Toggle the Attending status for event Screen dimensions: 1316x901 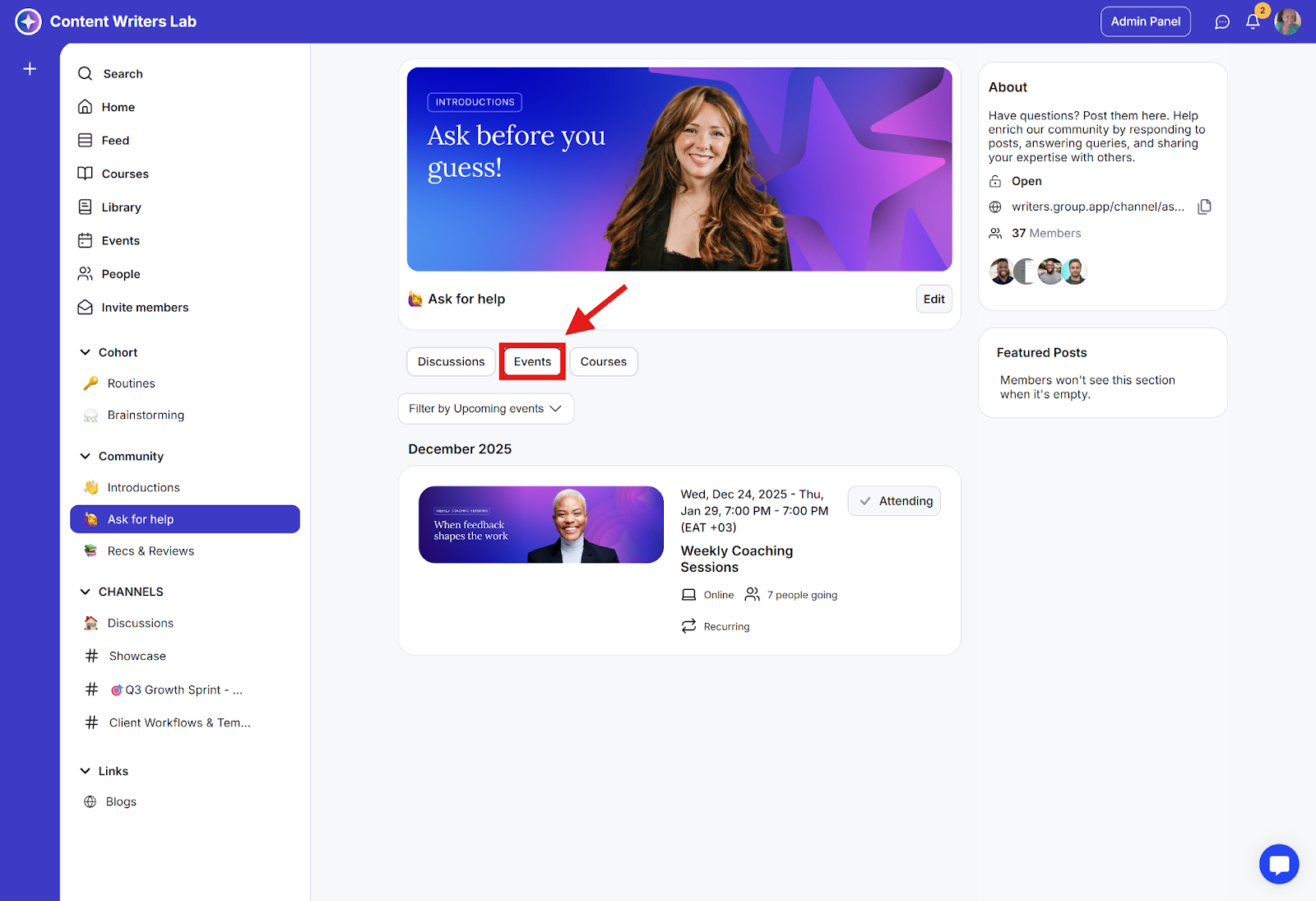tap(894, 501)
